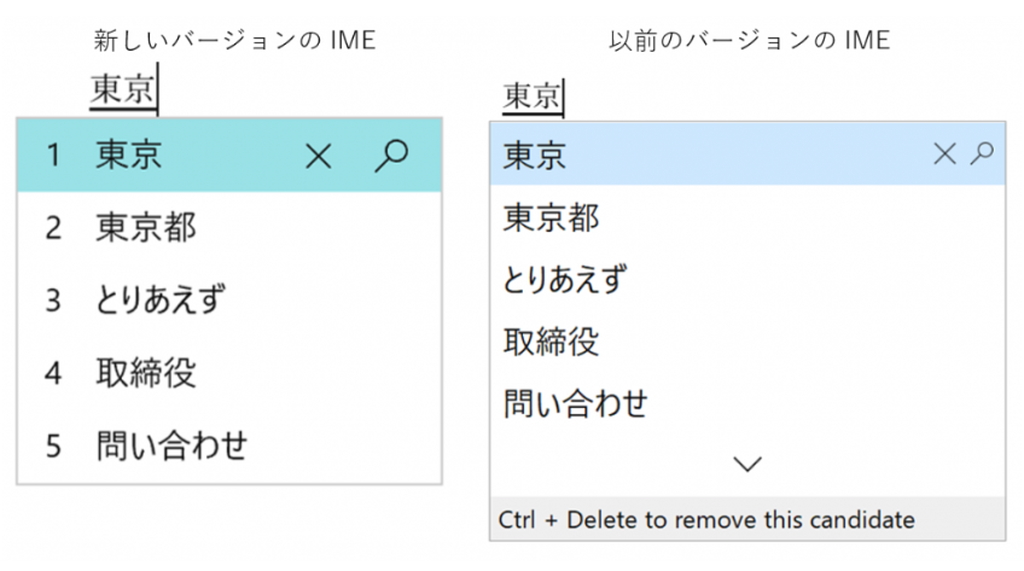Viewport: 1024px width, 571px height.
Task: Click the 東京 composition text under new IME heading
Action: 122,89
